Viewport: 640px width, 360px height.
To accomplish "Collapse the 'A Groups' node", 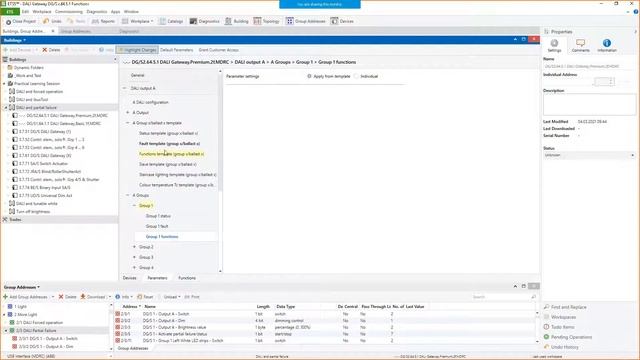I will (x=128, y=195).
